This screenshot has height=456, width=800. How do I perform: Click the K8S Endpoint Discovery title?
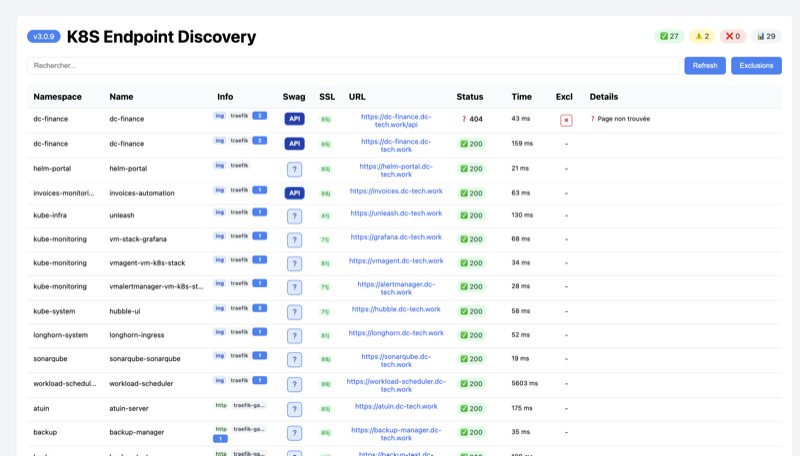click(x=161, y=37)
